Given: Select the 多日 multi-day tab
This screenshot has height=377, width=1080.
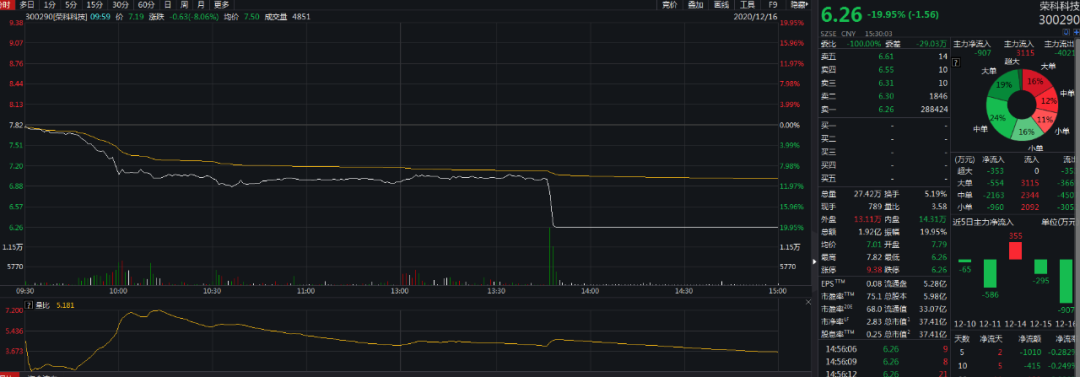Looking at the screenshot, I should 27,4.
